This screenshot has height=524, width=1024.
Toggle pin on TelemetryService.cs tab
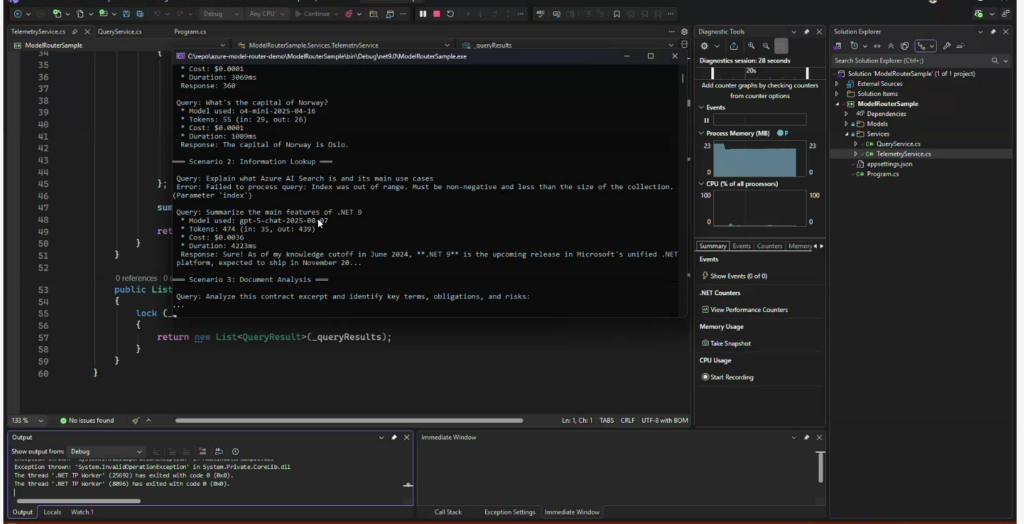click(x=73, y=32)
